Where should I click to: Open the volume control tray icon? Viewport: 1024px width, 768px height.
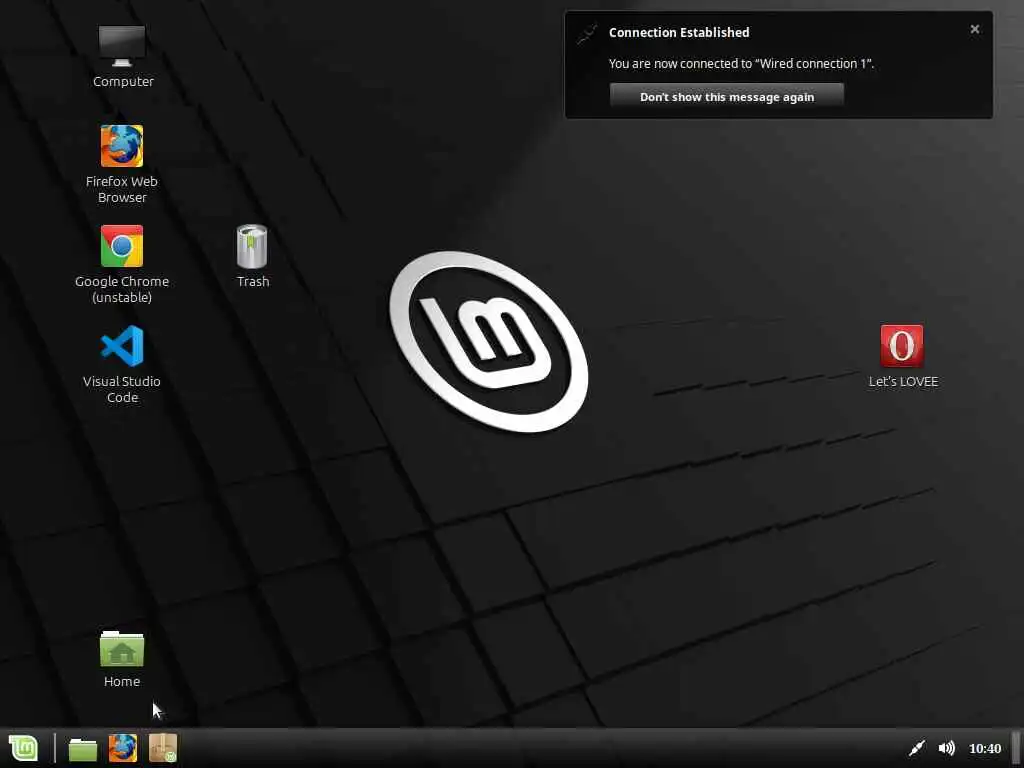[x=946, y=748]
